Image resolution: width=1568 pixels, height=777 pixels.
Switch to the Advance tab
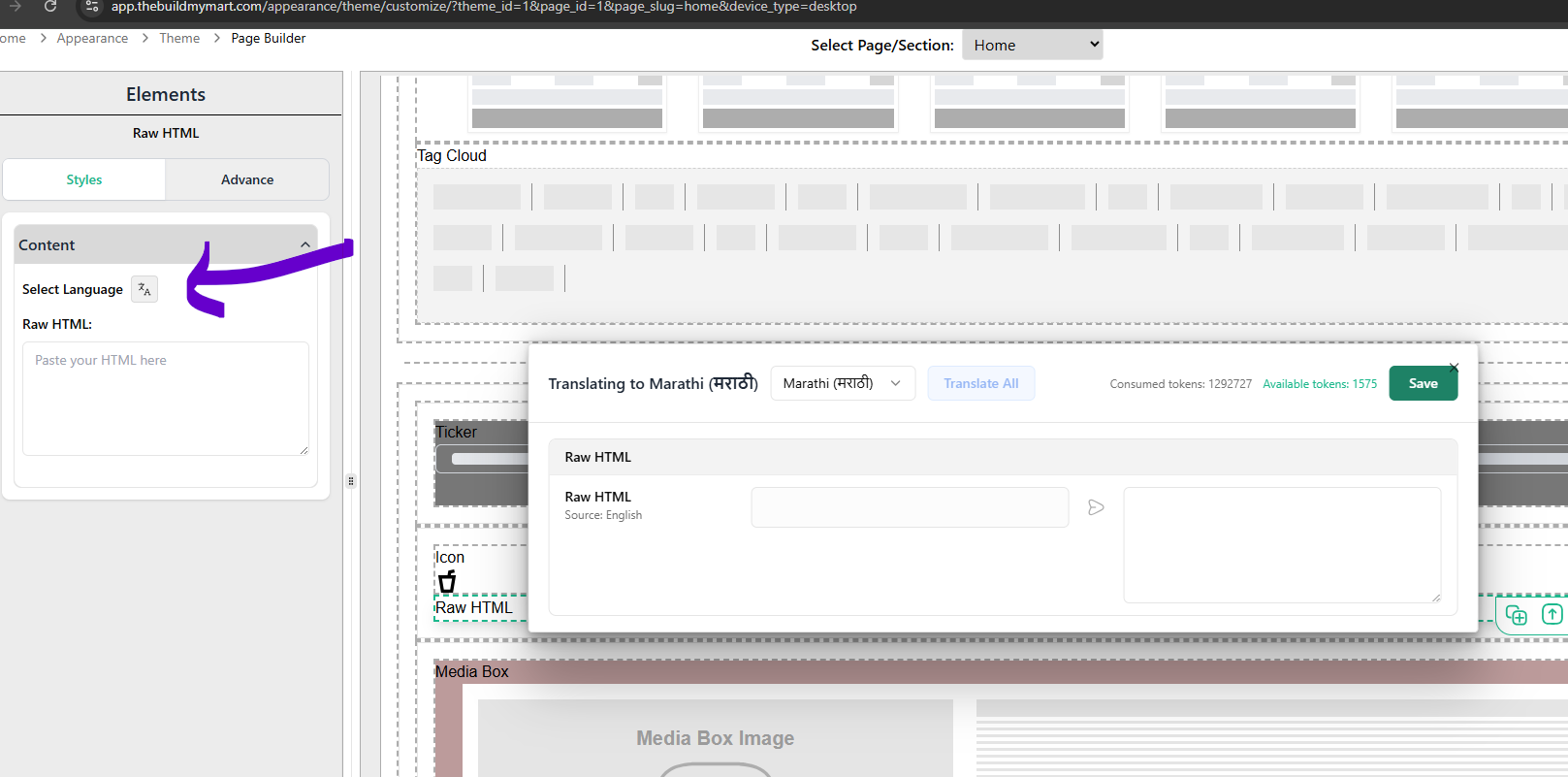click(x=247, y=179)
